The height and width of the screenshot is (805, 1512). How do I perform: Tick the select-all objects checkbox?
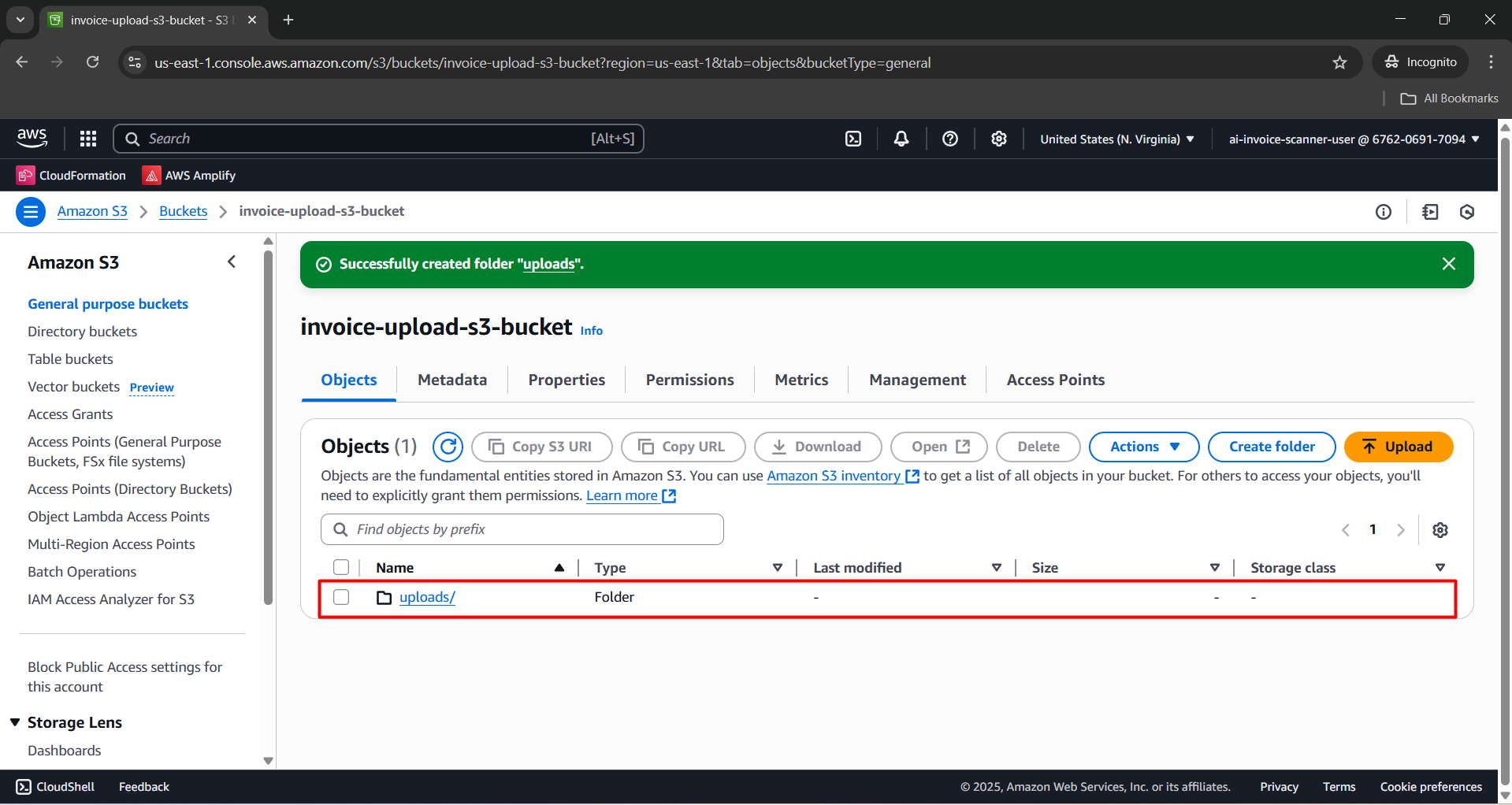point(341,567)
